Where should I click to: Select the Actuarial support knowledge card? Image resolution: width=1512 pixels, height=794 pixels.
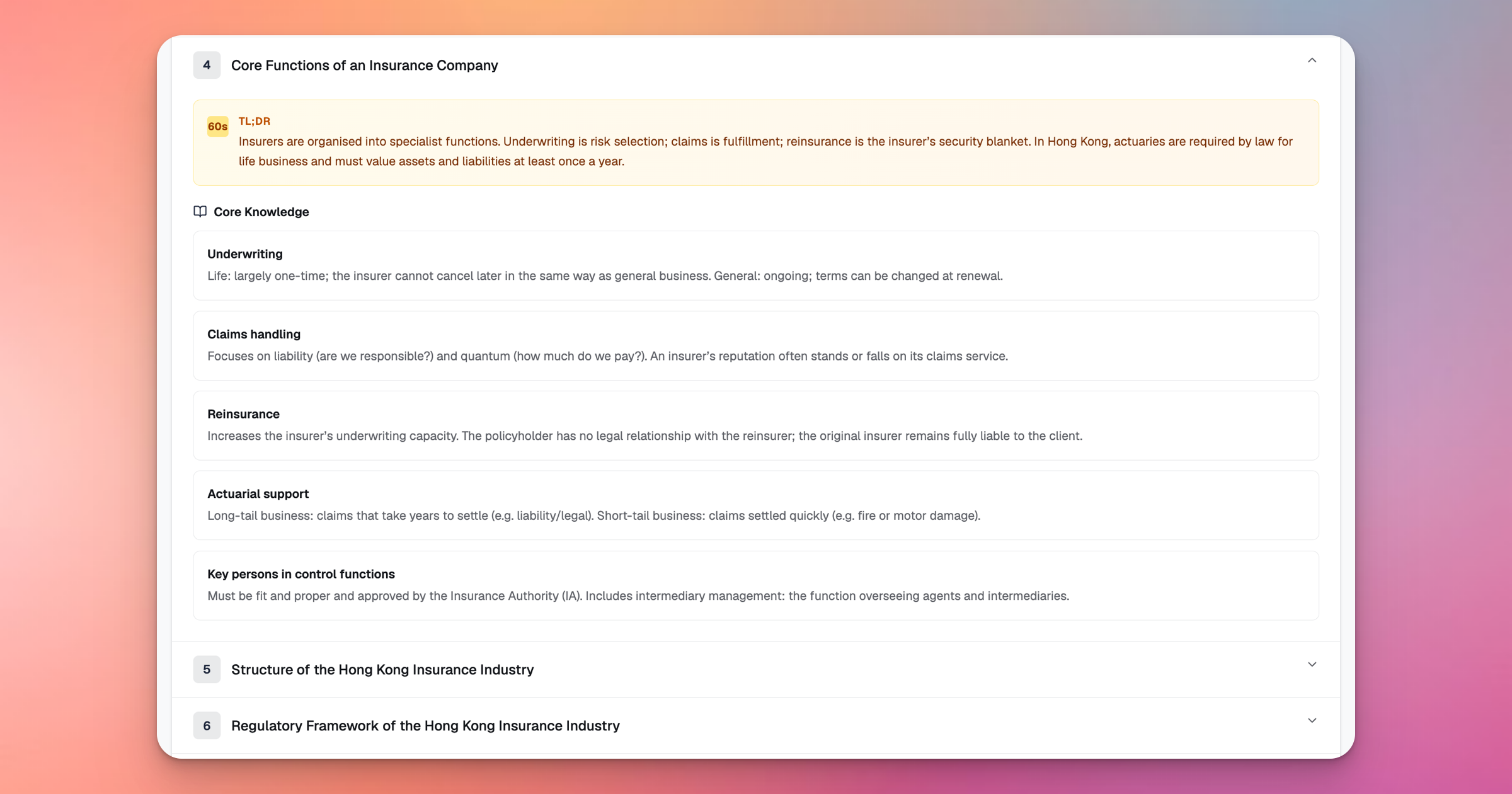tap(755, 505)
